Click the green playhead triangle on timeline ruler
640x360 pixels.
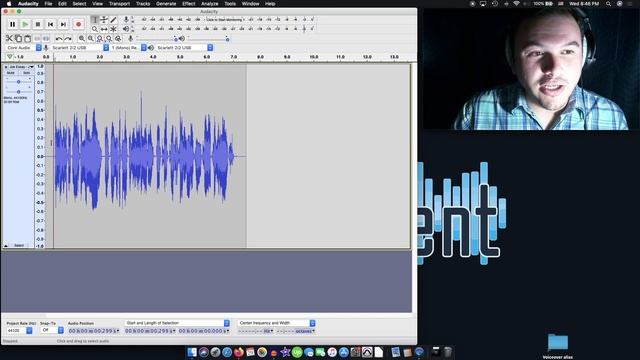pos(10,57)
